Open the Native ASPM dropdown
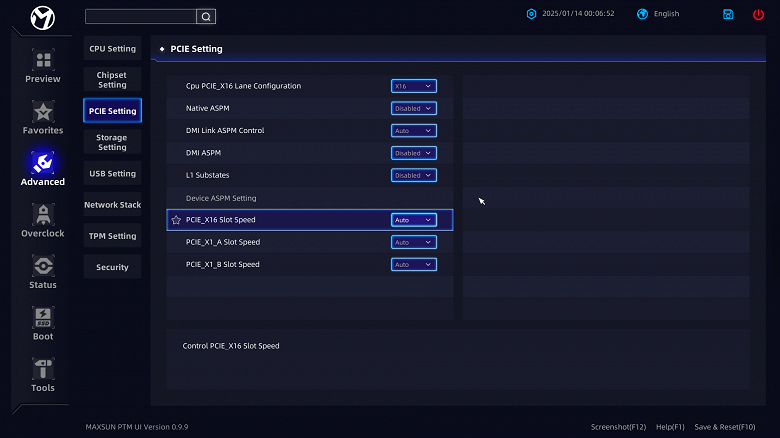The image size is (780, 438). point(413,108)
